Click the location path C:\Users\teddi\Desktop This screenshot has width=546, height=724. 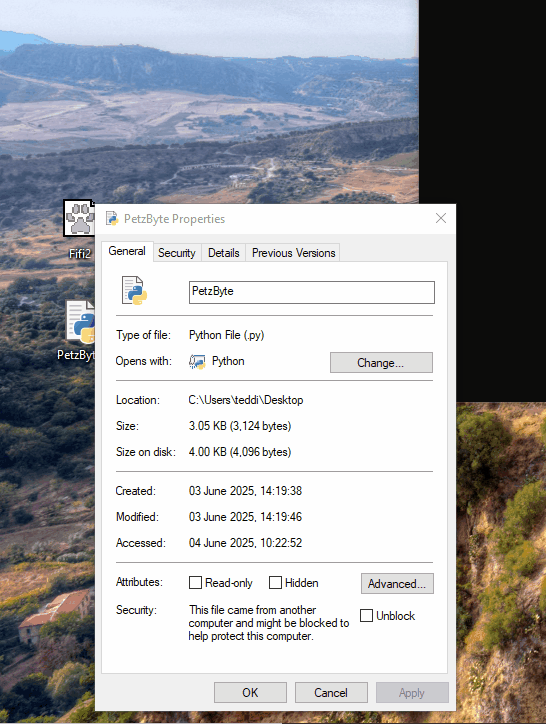coord(246,400)
